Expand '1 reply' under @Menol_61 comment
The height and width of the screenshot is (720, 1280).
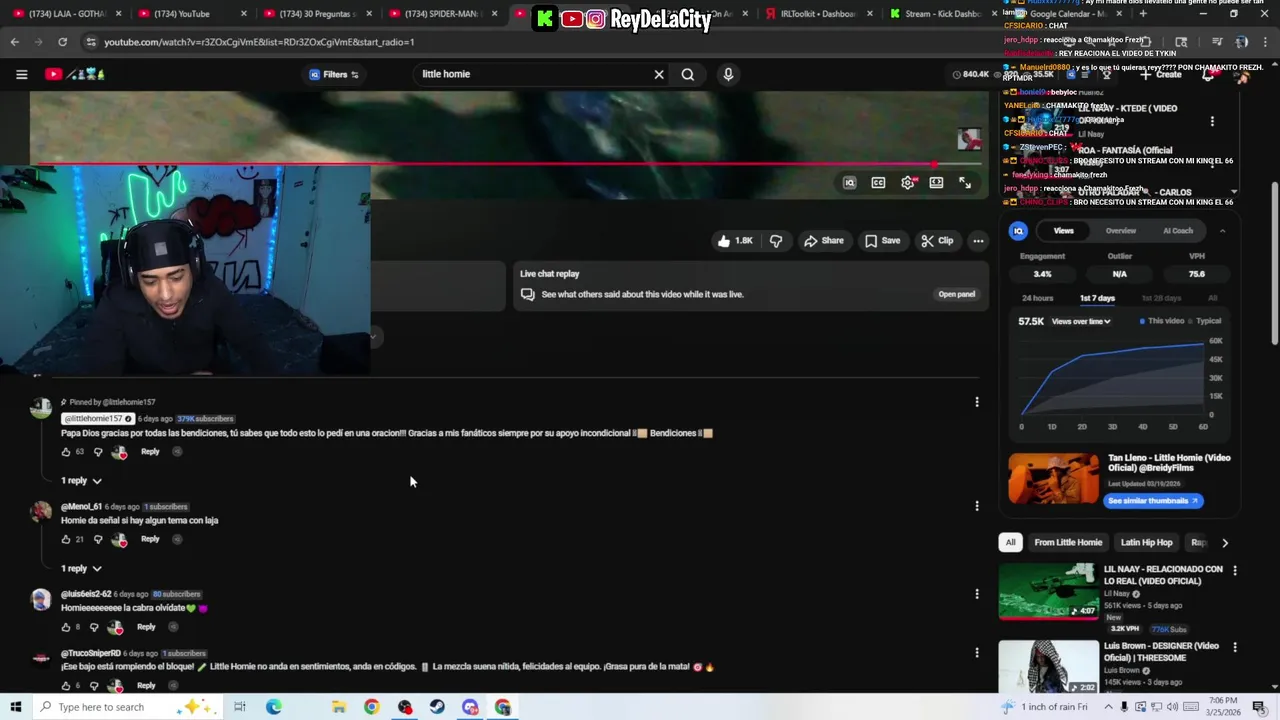pos(81,568)
